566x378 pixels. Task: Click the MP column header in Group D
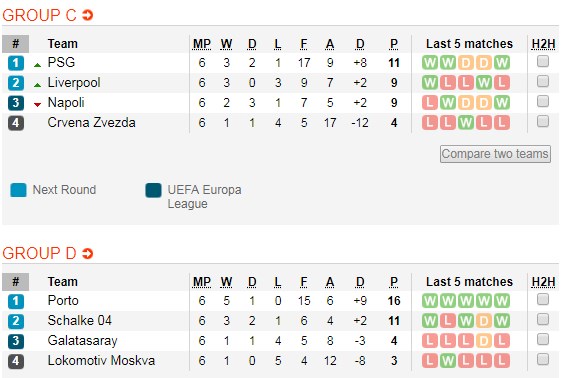(202, 282)
